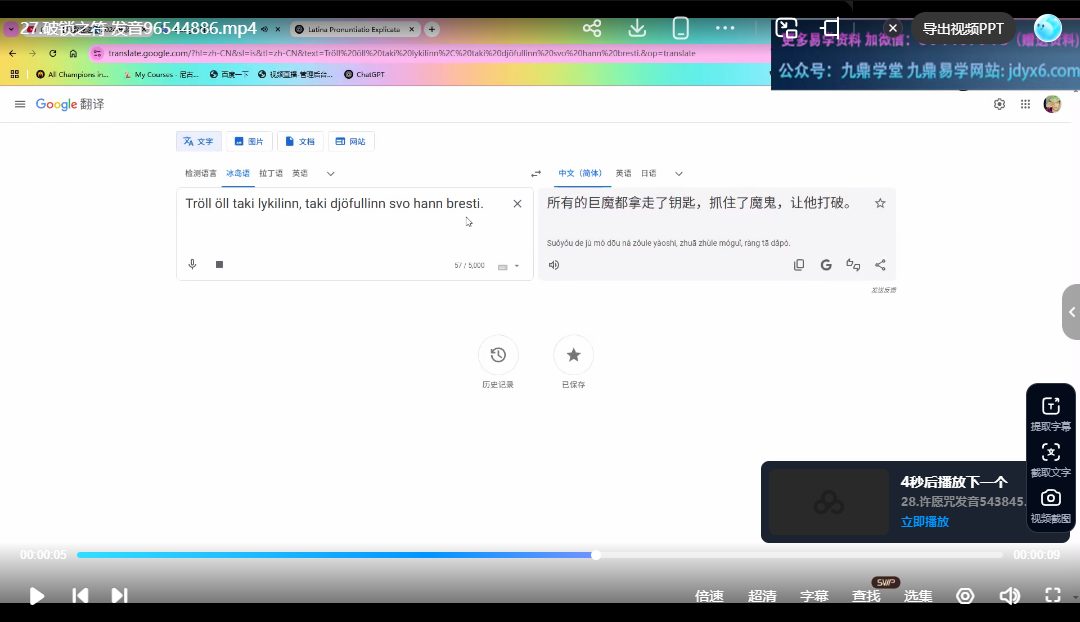Viewport: 1080px width, 622px height.
Task: Save translation with the star toggle
Action: click(x=880, y=203)
